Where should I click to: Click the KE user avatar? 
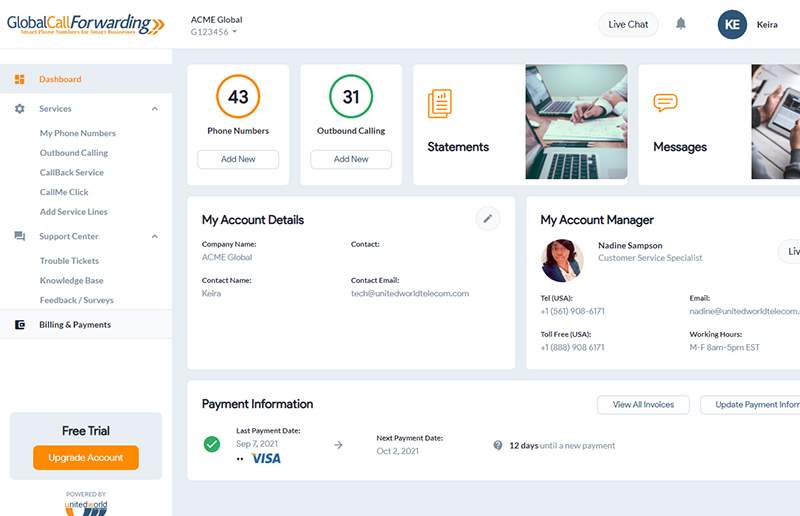732,24
